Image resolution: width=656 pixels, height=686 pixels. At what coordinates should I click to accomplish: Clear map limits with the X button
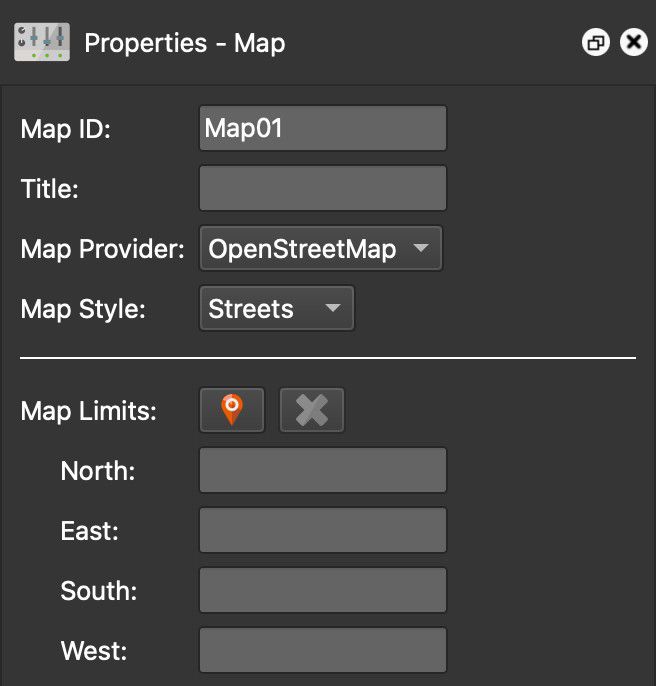coord(312,410)
